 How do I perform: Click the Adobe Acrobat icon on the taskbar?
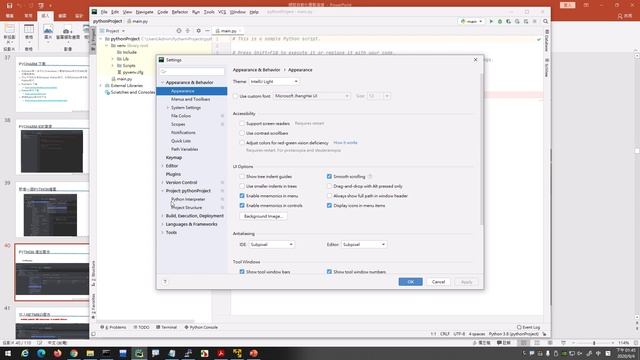click(221, 353)
